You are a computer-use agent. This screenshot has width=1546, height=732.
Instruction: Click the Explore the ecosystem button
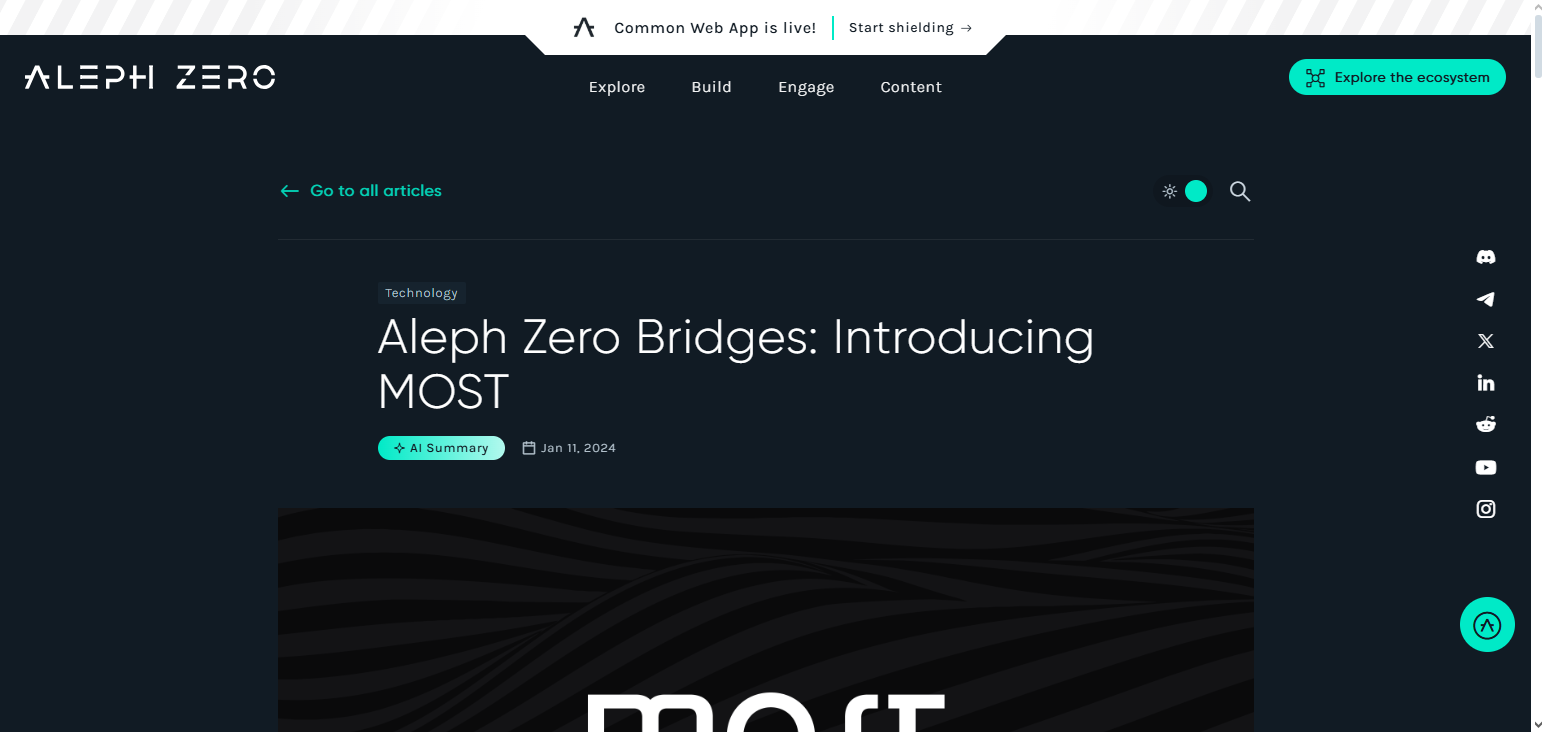point(1396,77)
